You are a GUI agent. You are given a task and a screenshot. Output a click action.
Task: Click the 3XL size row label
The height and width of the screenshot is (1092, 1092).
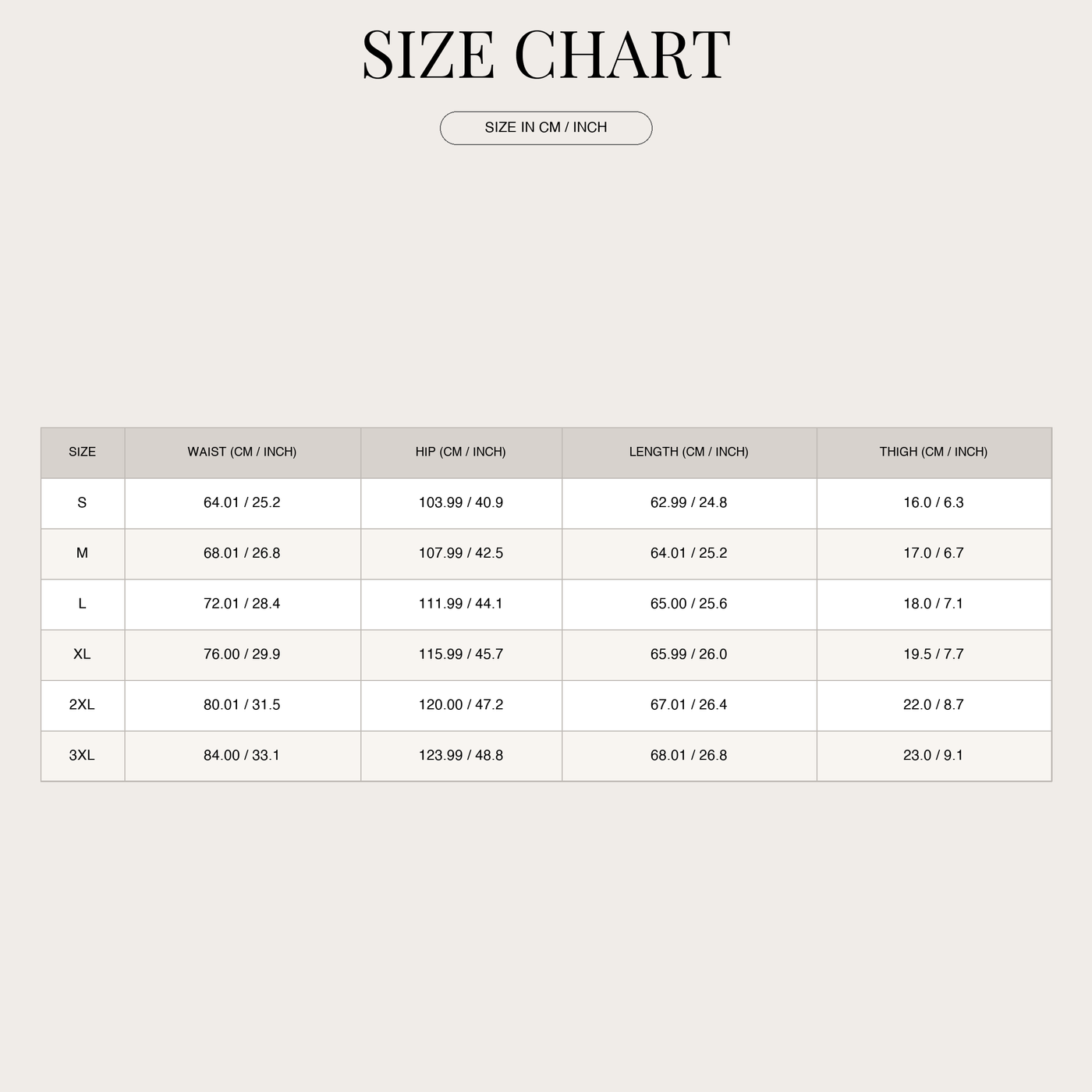click(x=82, y=756)
